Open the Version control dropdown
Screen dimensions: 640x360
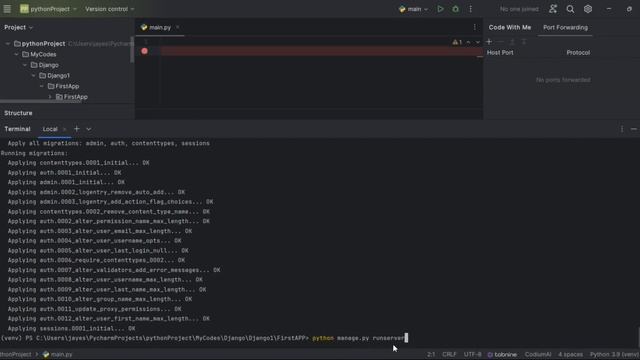click(x=109, y=9)
